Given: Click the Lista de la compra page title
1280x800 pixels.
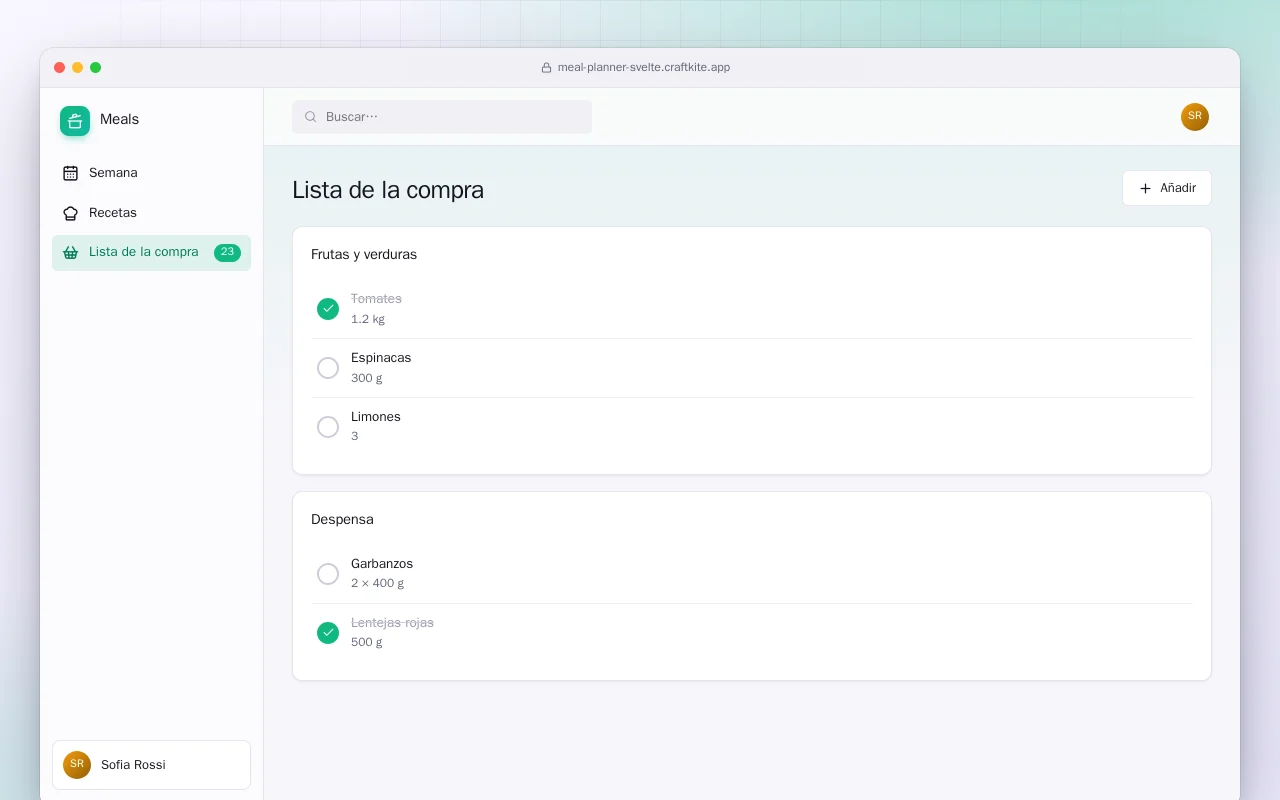Looking at the screenshot, I should click(x=388, y=190).
